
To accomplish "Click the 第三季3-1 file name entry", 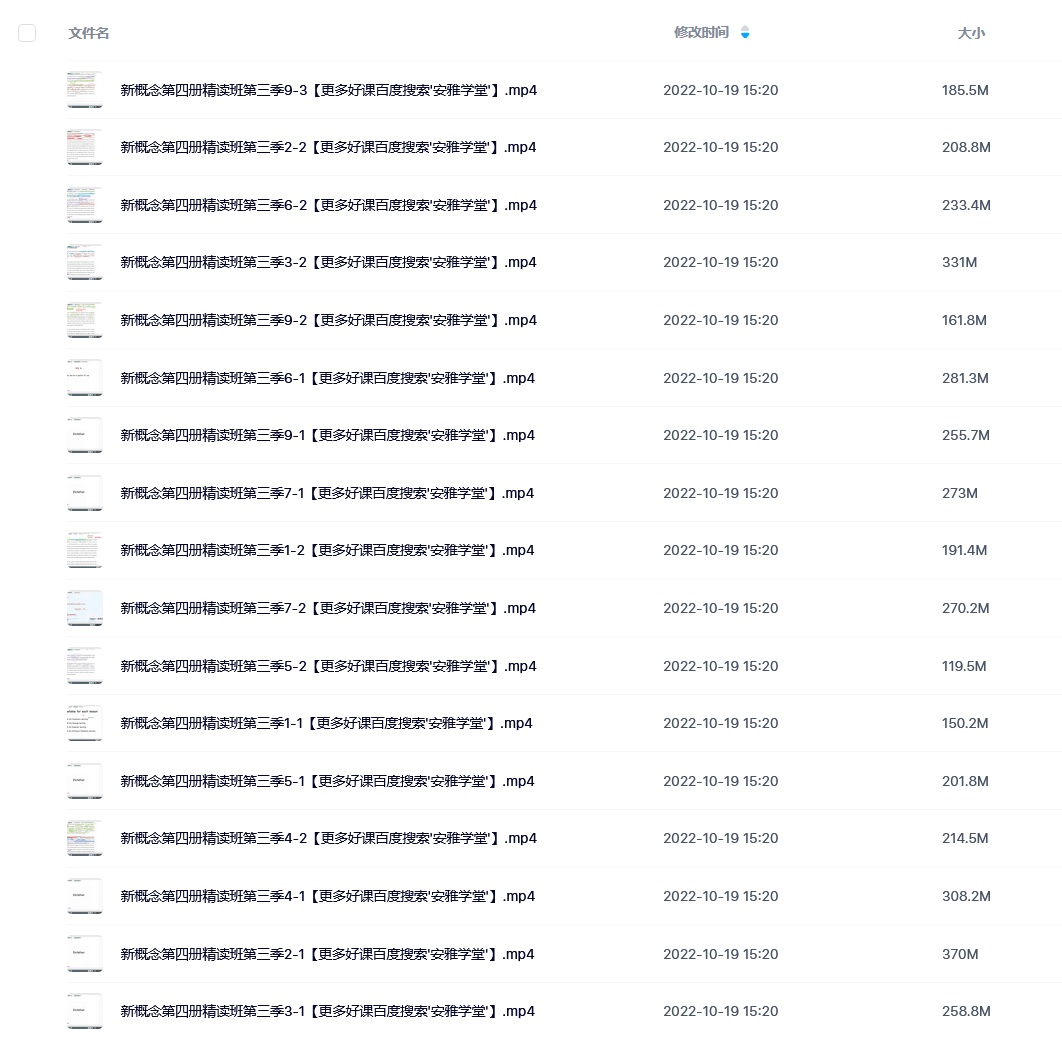I will pyautogui.click(x=328, y=1011).
